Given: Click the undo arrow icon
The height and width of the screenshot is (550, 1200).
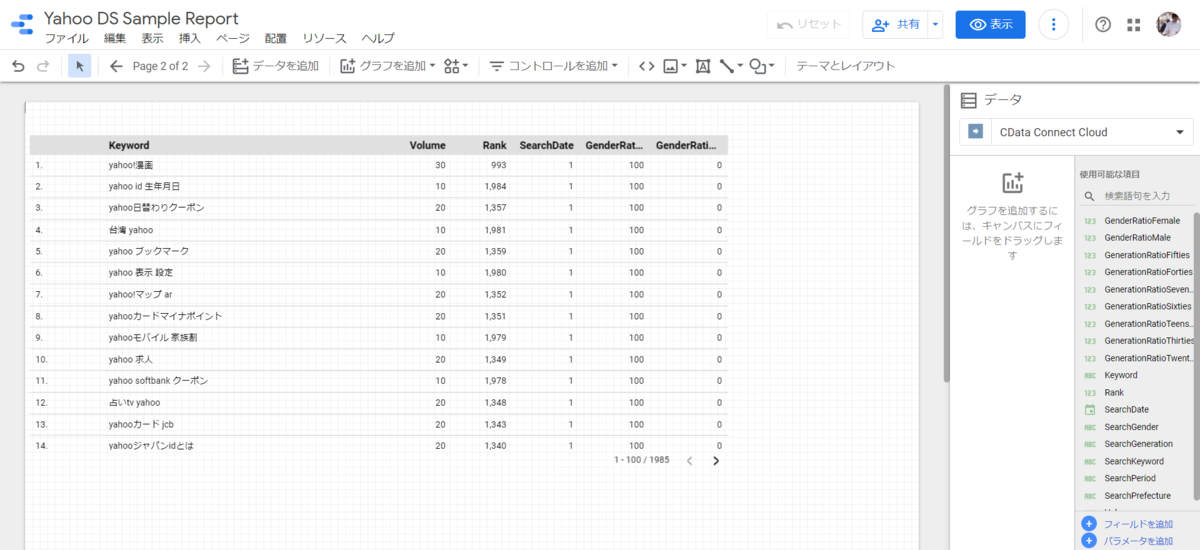Looking at the screenshot, I should [18, 66].
